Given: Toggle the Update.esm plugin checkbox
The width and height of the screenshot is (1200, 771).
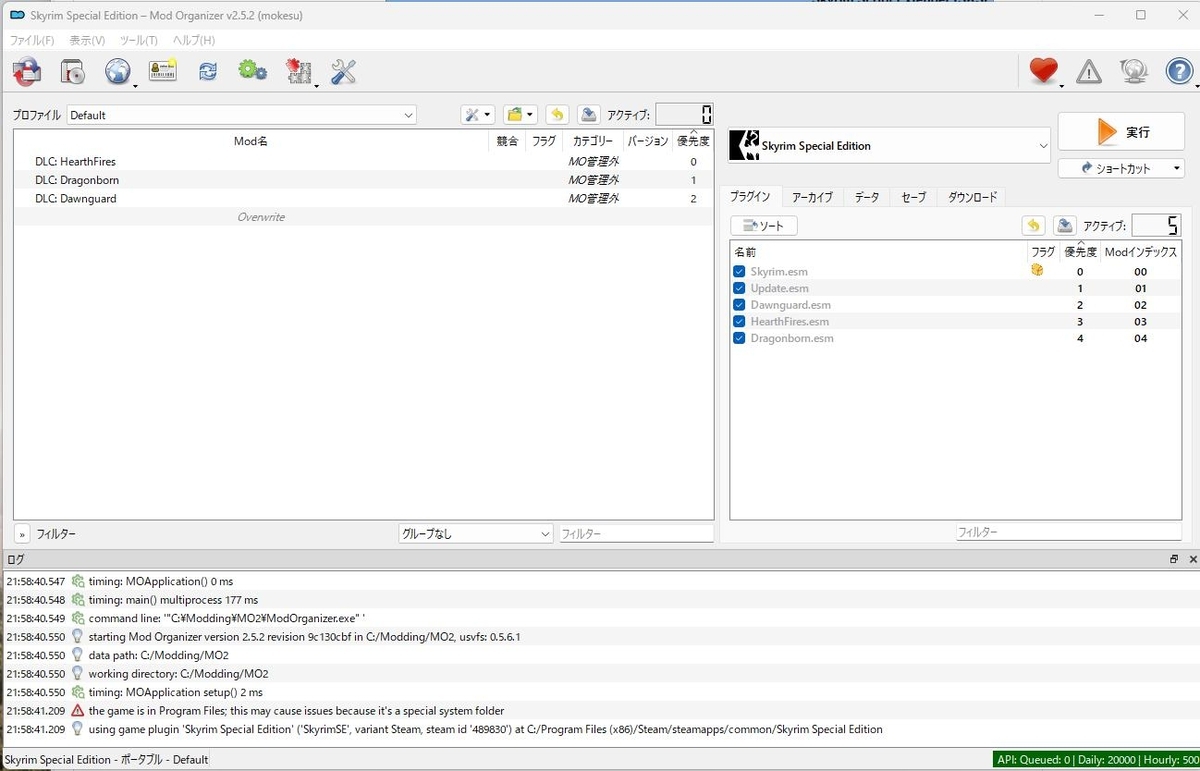Looking at the screenshot, I should click(x=739, y=288).
